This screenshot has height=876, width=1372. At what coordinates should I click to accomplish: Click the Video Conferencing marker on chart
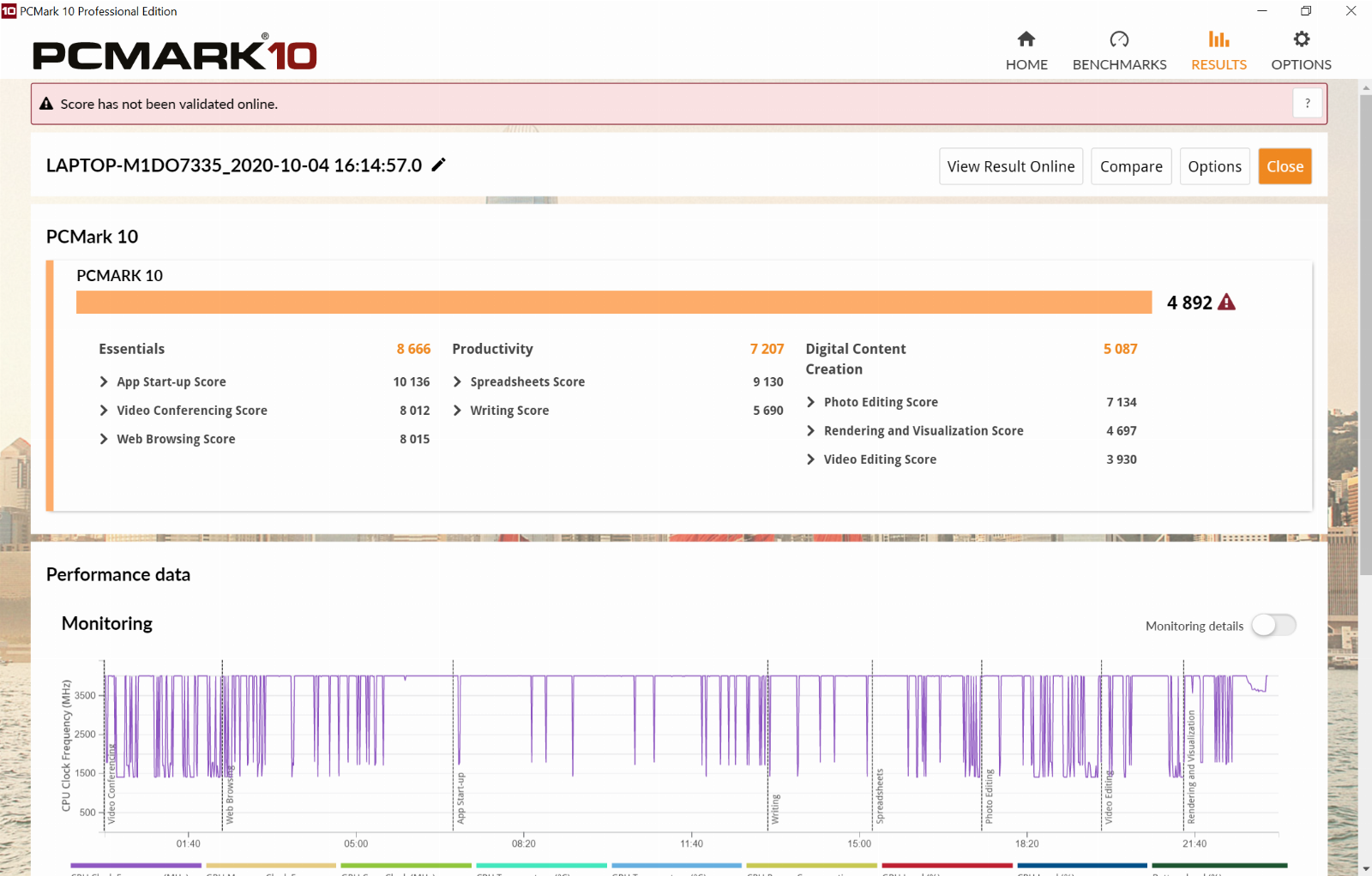(111, 783)
